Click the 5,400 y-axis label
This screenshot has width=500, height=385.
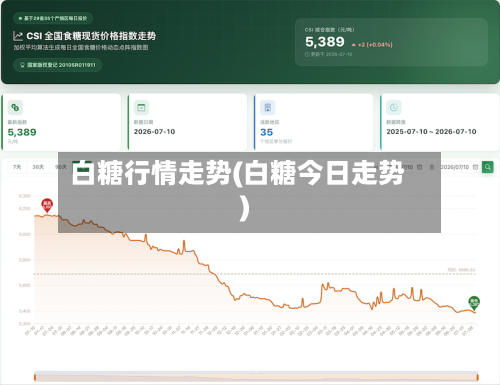coord(25,311)
